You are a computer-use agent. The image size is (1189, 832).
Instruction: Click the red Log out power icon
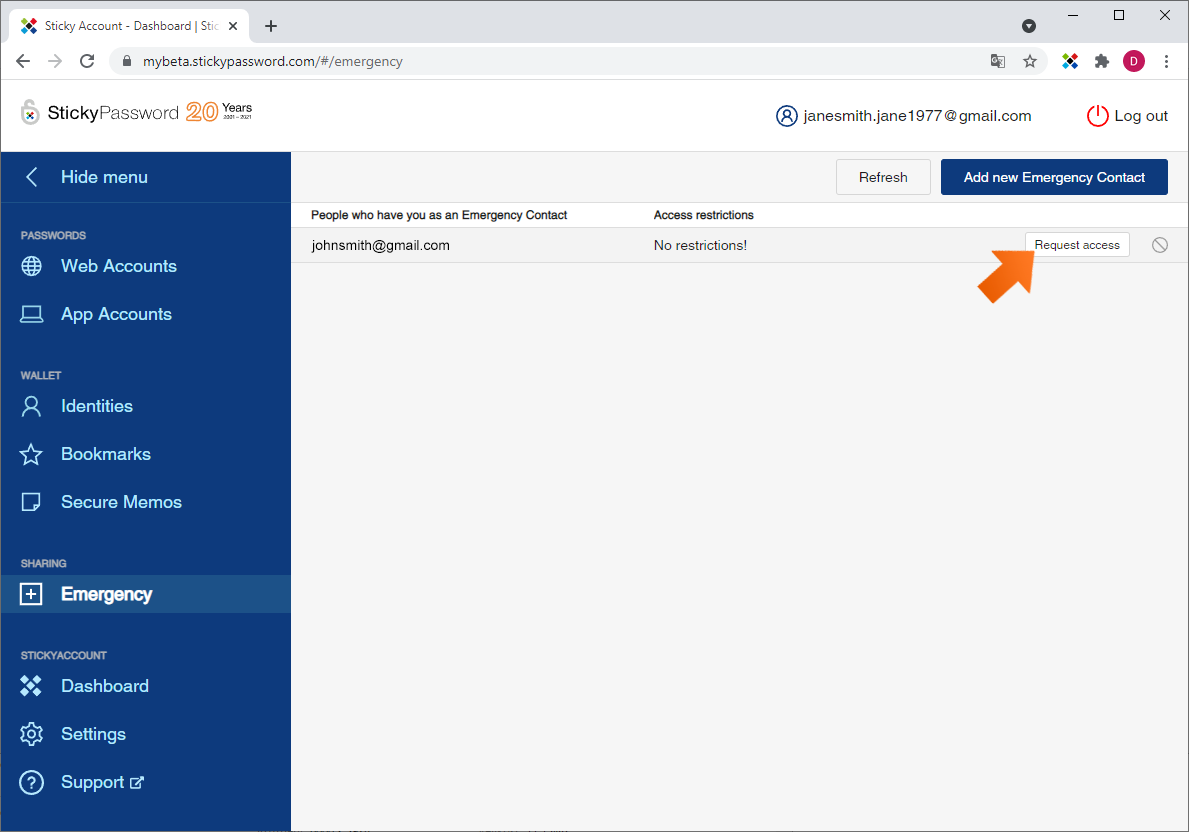[1097, 116]
